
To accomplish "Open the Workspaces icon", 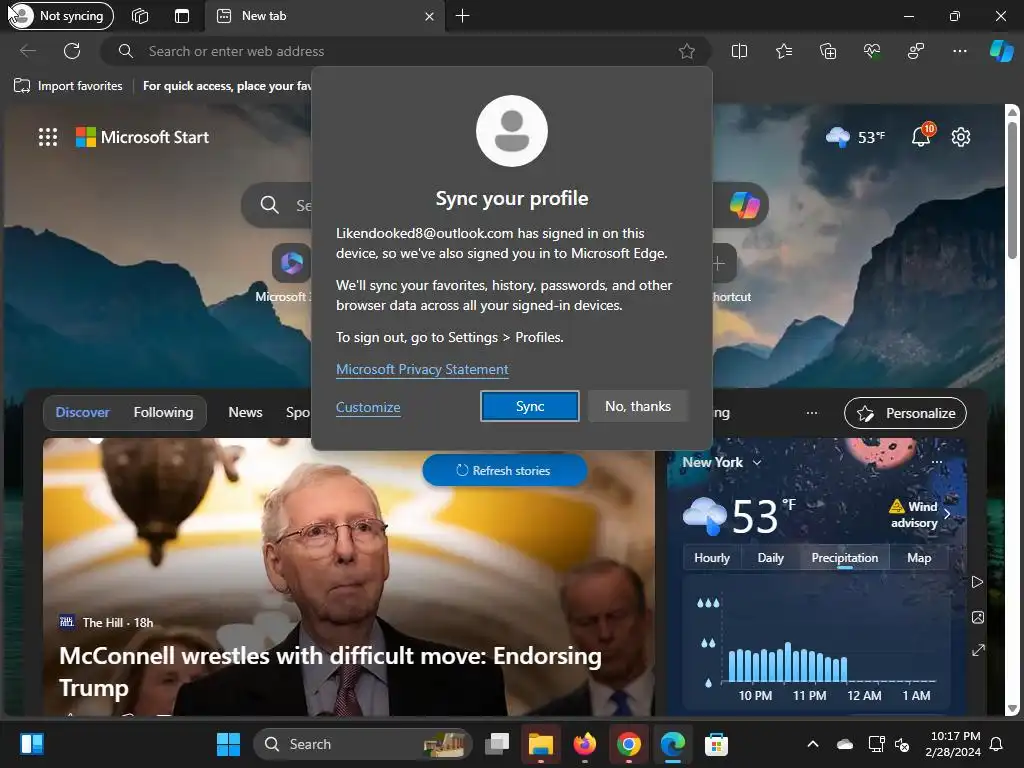I will pos(140,16).
